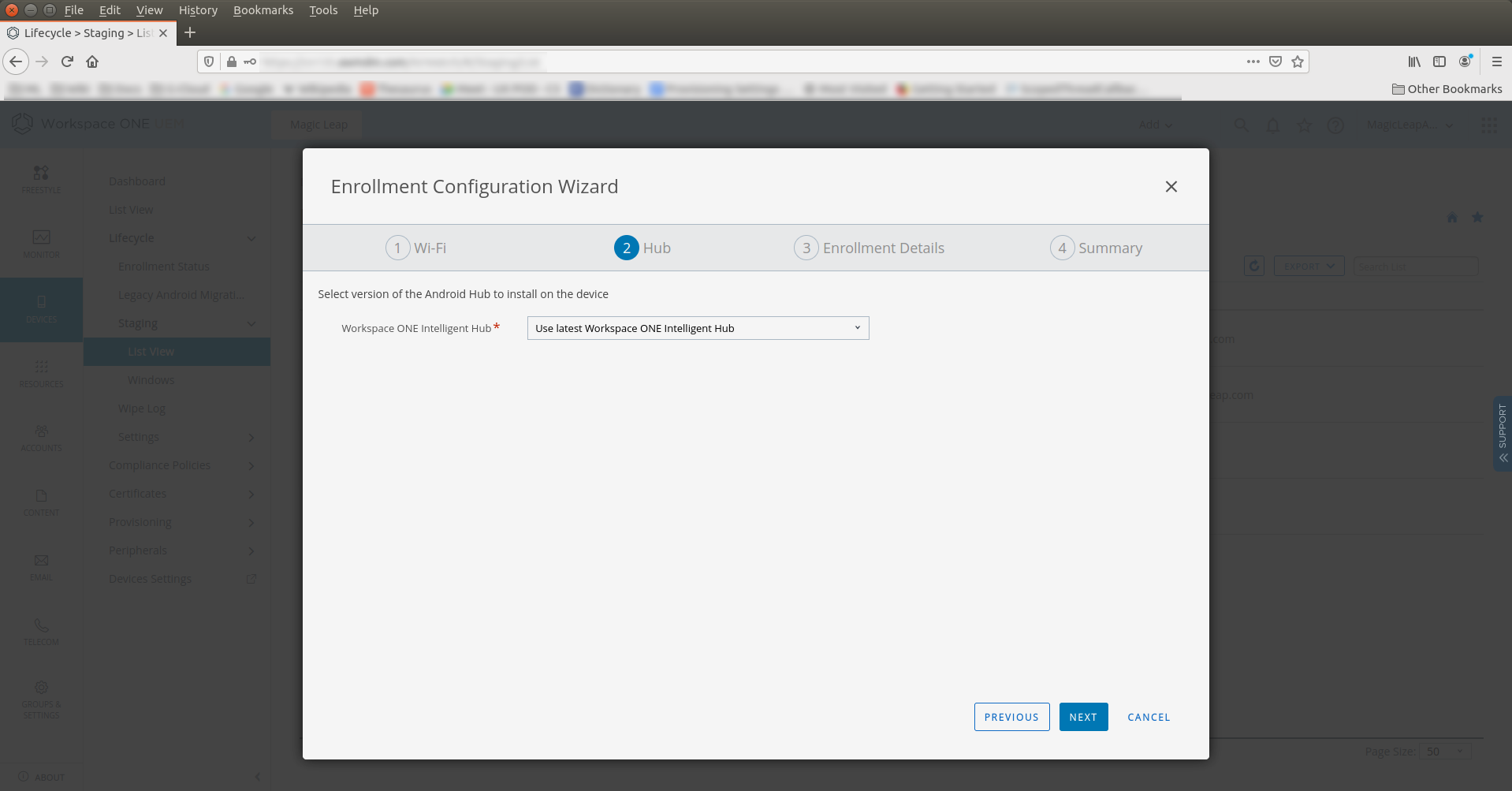
Task: Open Enrollment Status nav item
Action: [x=164, y=267]
